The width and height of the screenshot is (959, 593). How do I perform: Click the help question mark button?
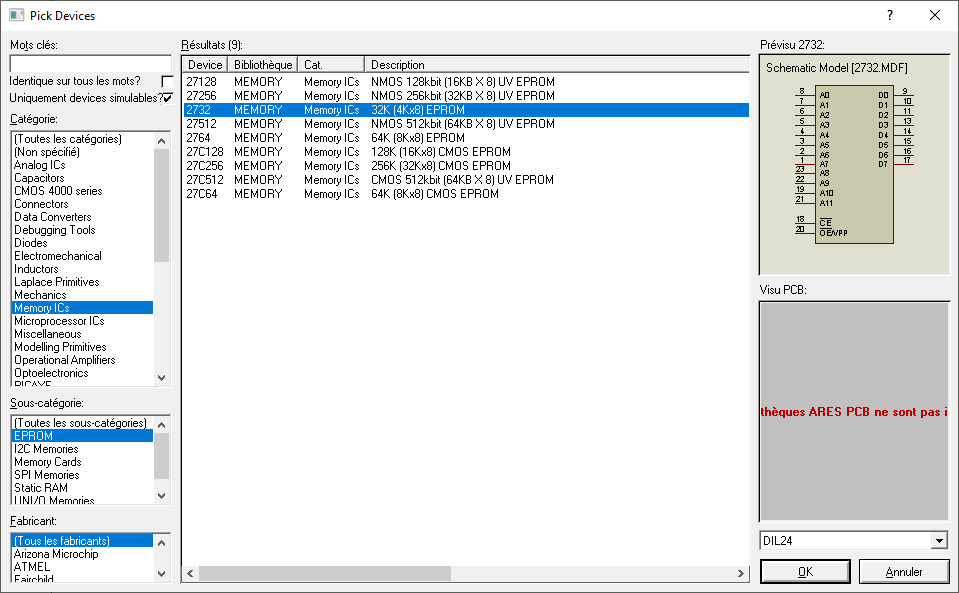coord(890,16)
